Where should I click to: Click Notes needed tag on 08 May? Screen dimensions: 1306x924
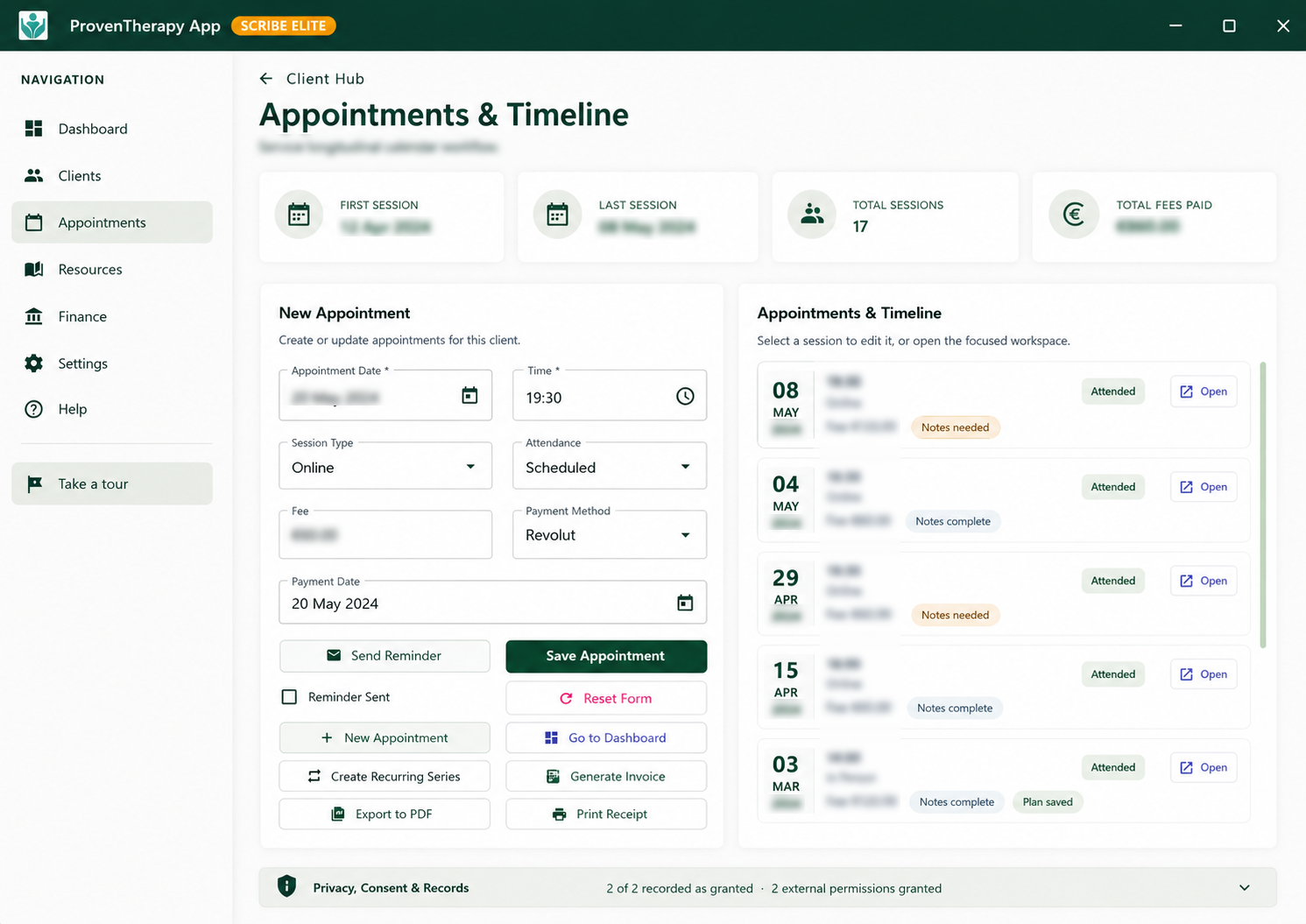[x=955, y=427]
